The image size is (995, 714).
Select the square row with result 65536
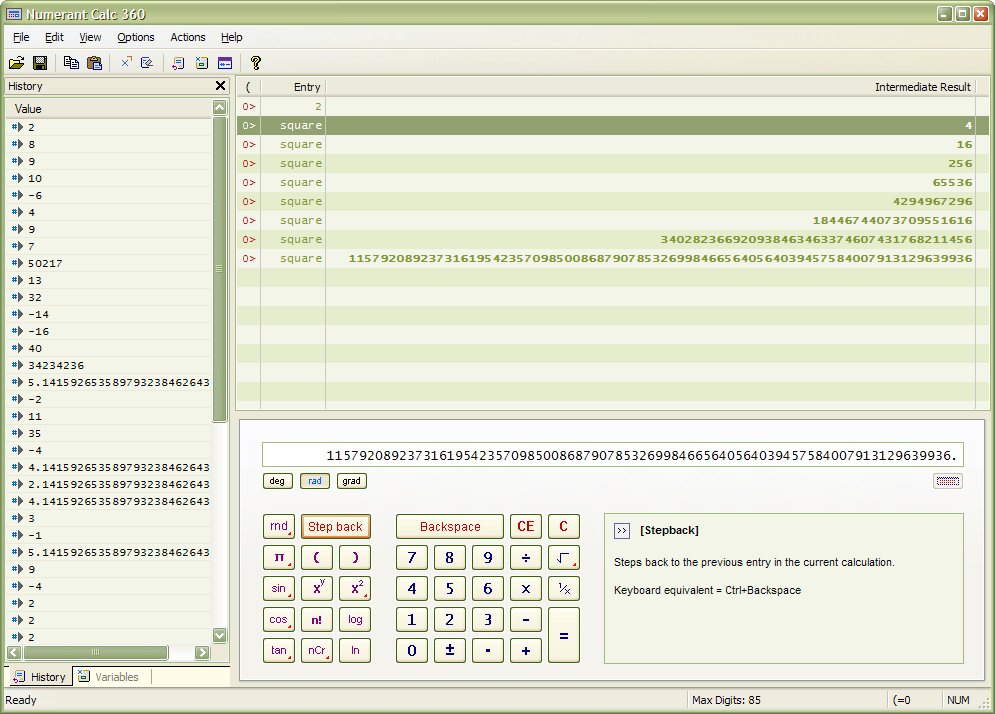613,182
